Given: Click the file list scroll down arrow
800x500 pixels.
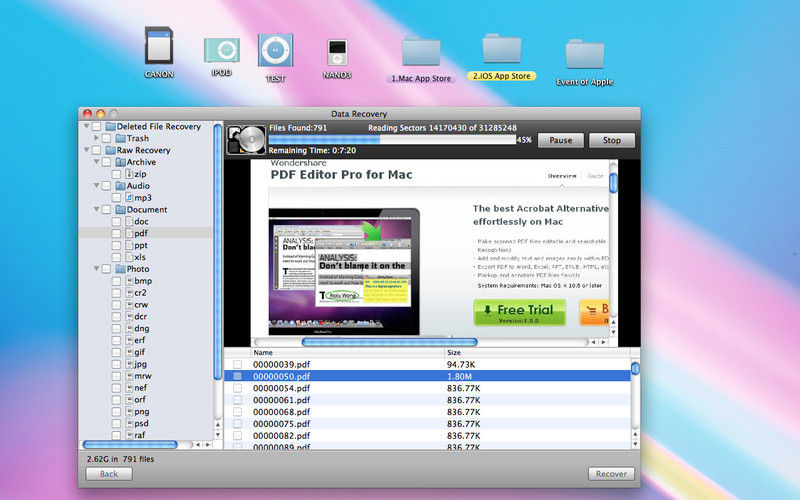Looking at the screenshot, I should click(x=635, y=444).
